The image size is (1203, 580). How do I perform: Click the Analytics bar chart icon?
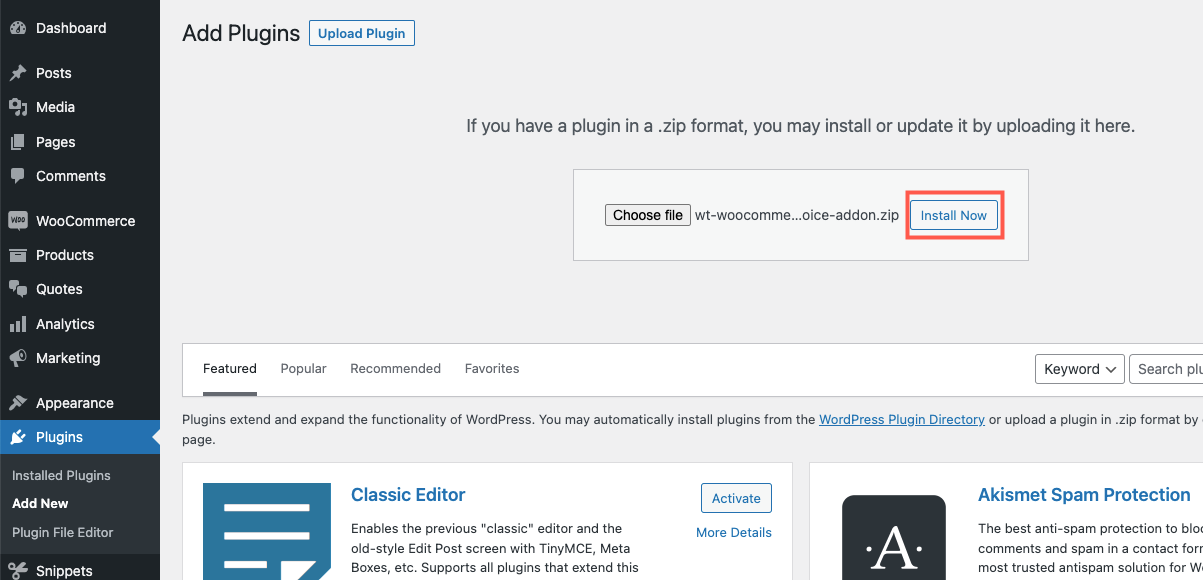point(18,324)
